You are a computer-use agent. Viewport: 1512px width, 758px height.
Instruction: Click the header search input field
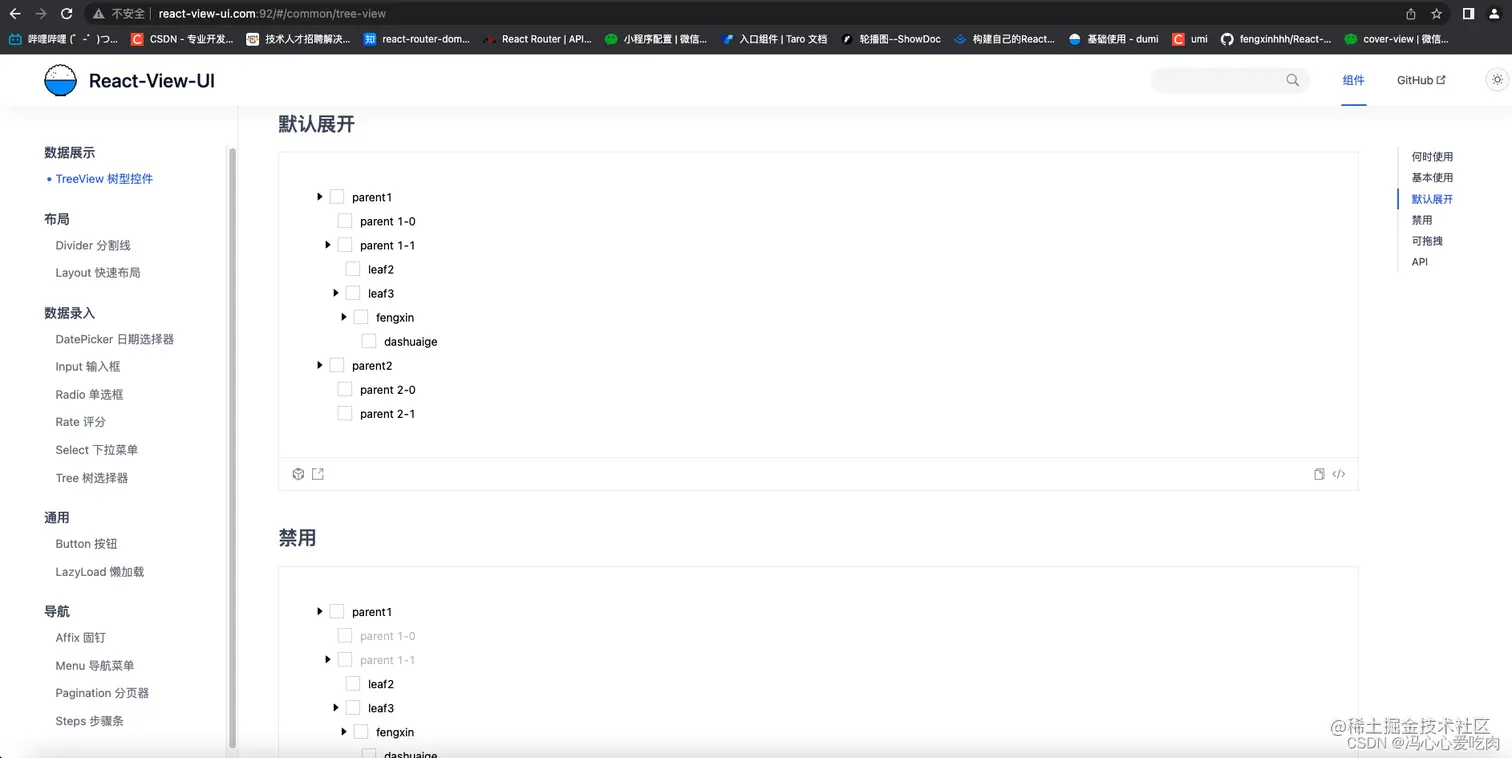click(x=1230, y=80)
